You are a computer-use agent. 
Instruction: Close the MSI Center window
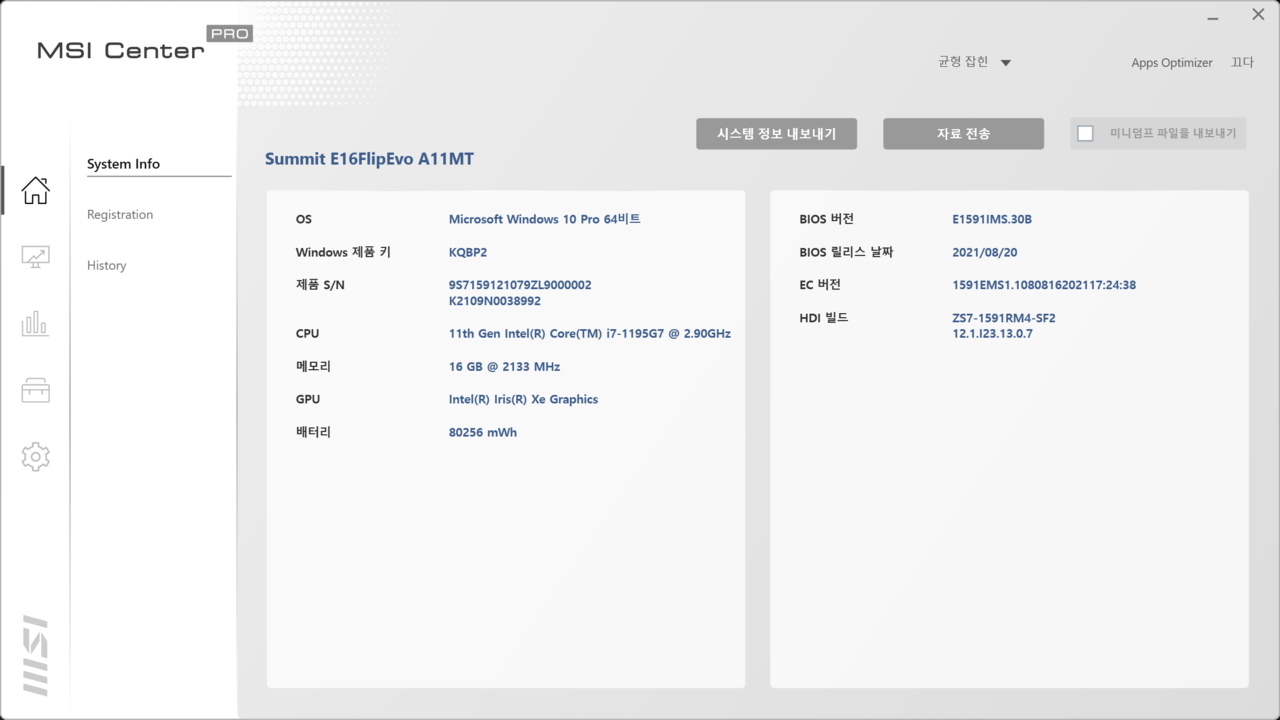point(1258,15)
